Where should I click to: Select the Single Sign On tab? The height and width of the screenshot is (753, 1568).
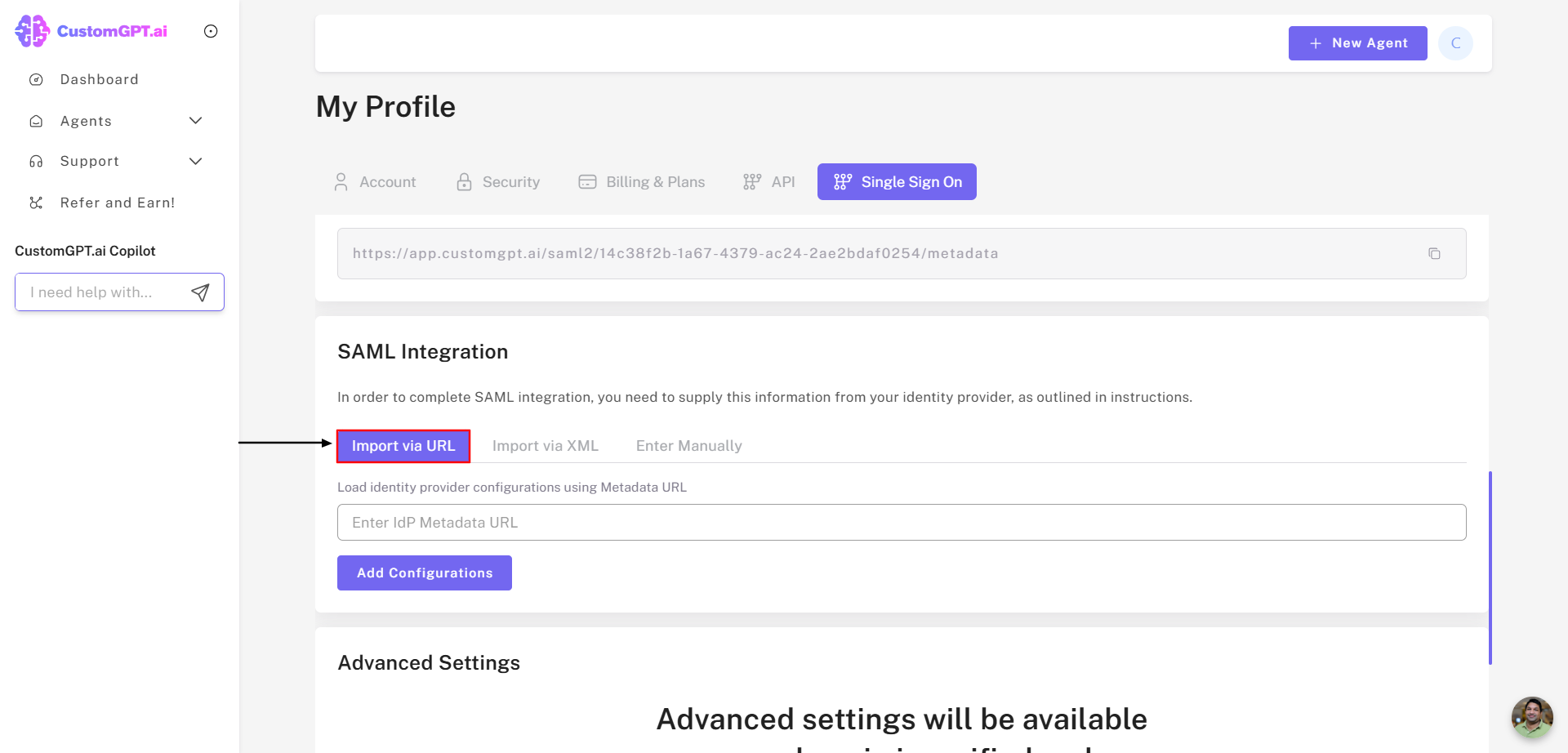tap(897, 182)
